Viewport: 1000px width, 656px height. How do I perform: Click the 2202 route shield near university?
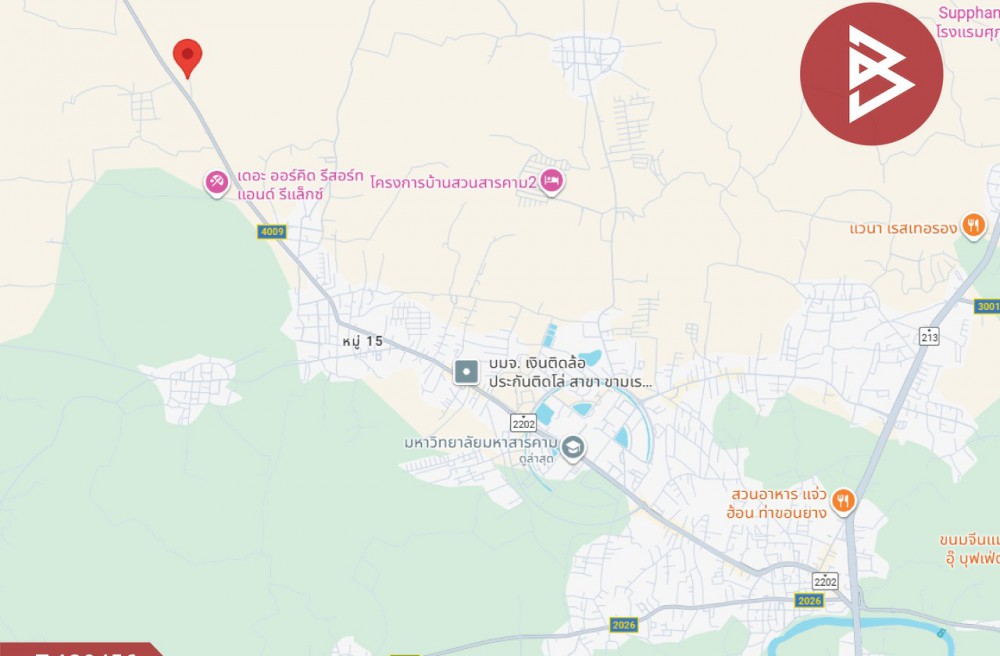pyautogui.click(x=523, y=423)
